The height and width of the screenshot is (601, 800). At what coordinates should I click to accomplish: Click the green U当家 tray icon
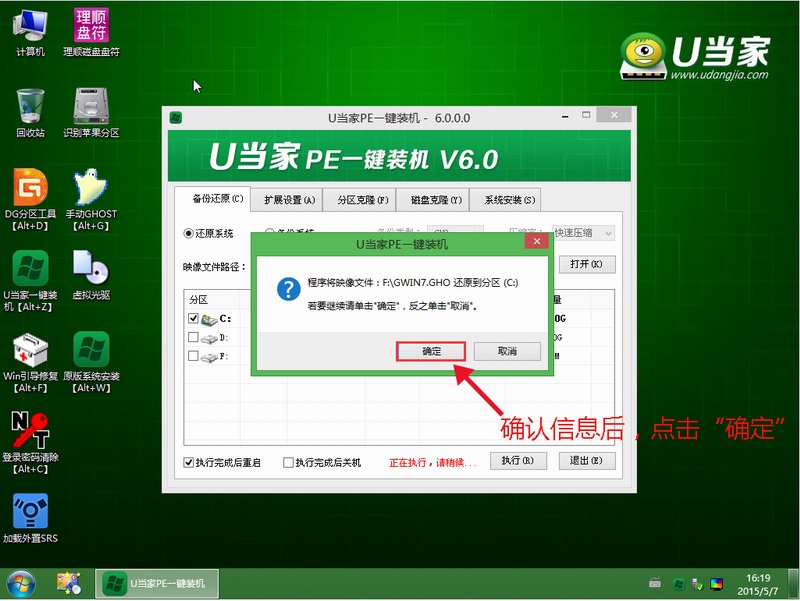[679, 584]
